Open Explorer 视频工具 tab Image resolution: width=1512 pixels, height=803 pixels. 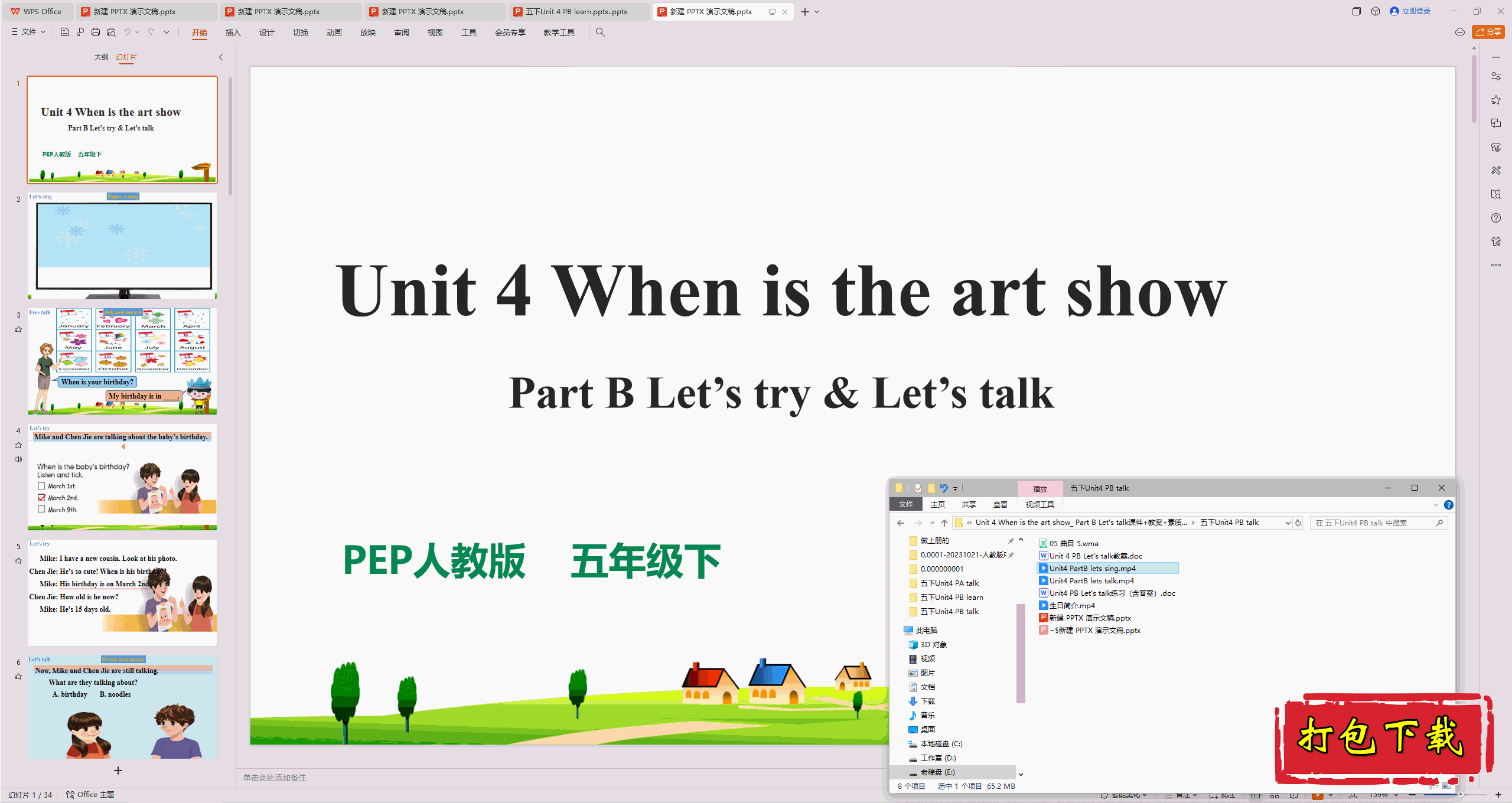click(1040, 505)
